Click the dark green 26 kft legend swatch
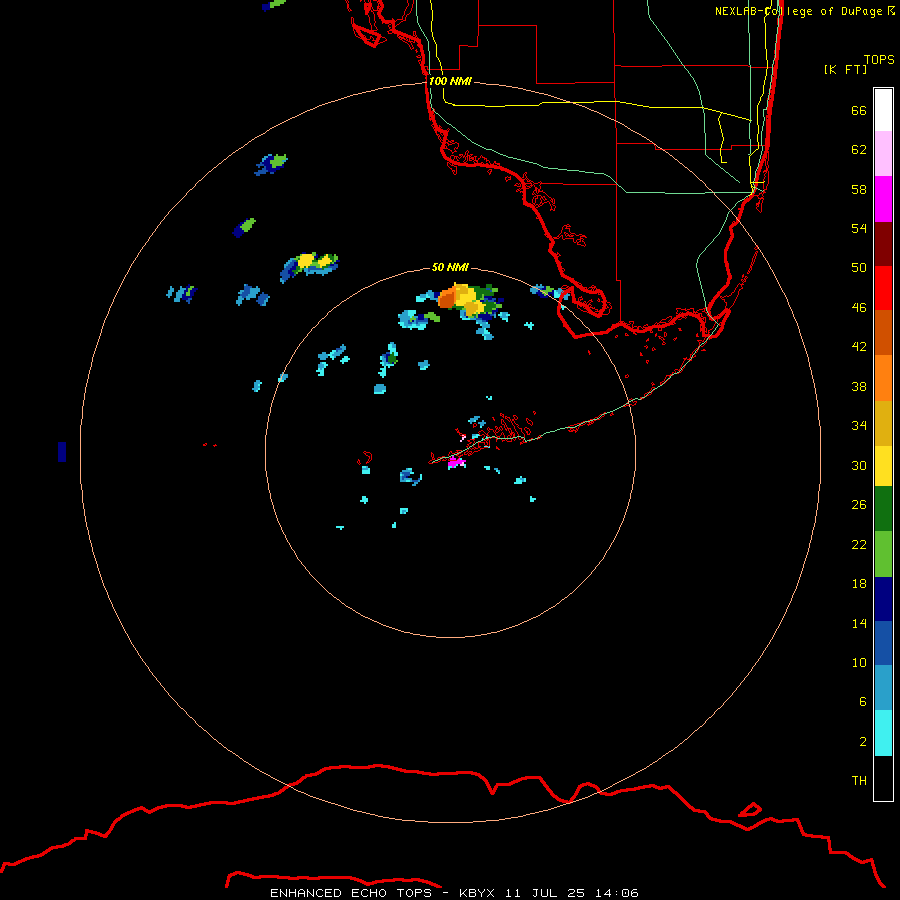The width and height of the screenshot is (900, 900). (883, 509)
